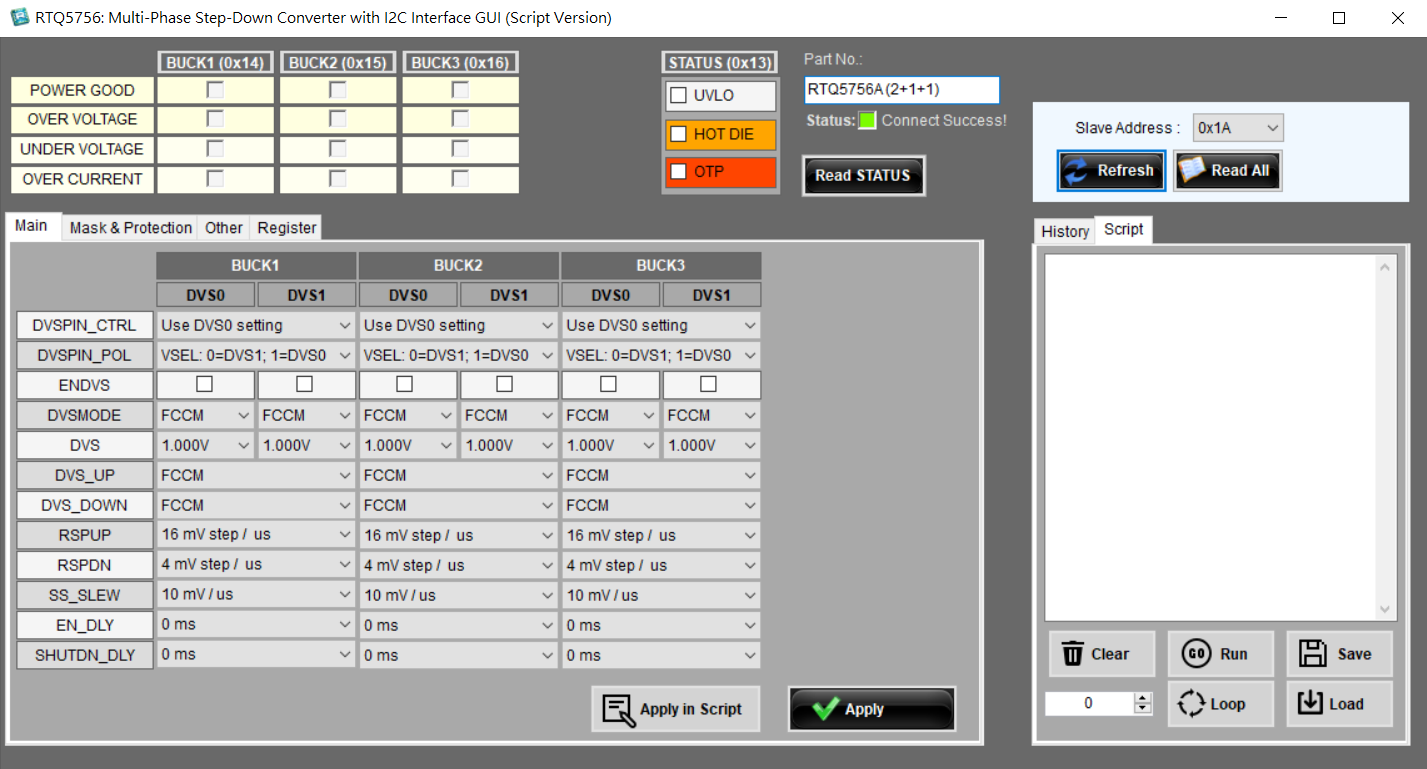Check ENDVS for BUCK2 DVS1
The height and width of the screenshot is (769, 1427).
tap(505, 384)
